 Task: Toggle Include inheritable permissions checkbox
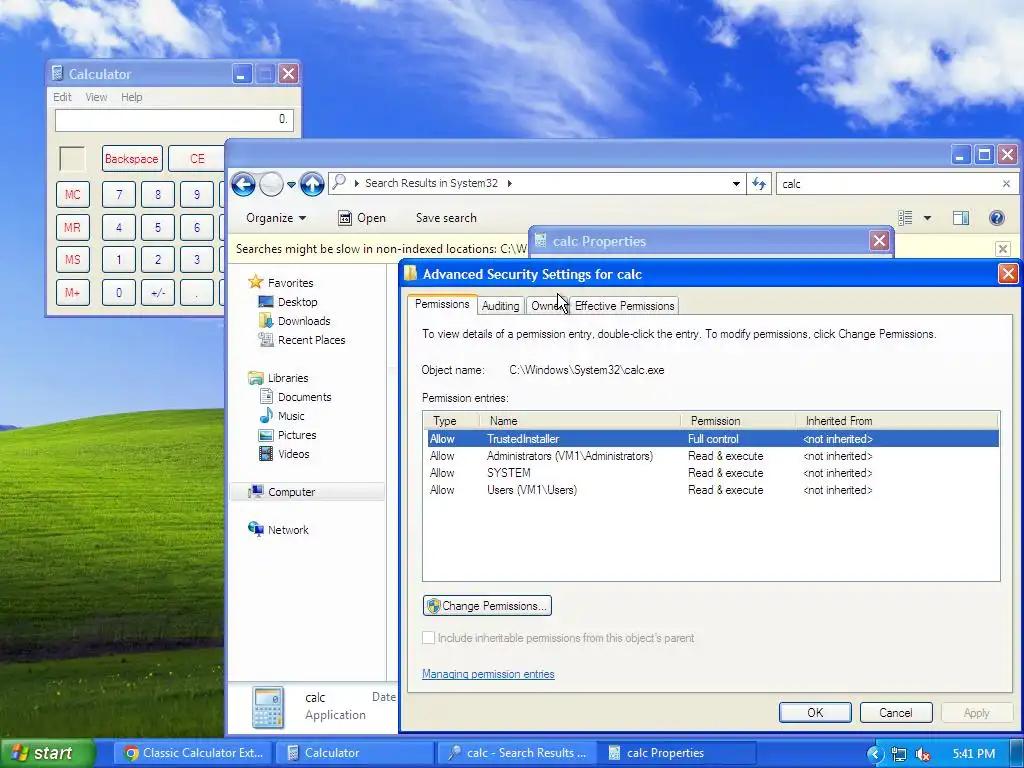point(428,638)
